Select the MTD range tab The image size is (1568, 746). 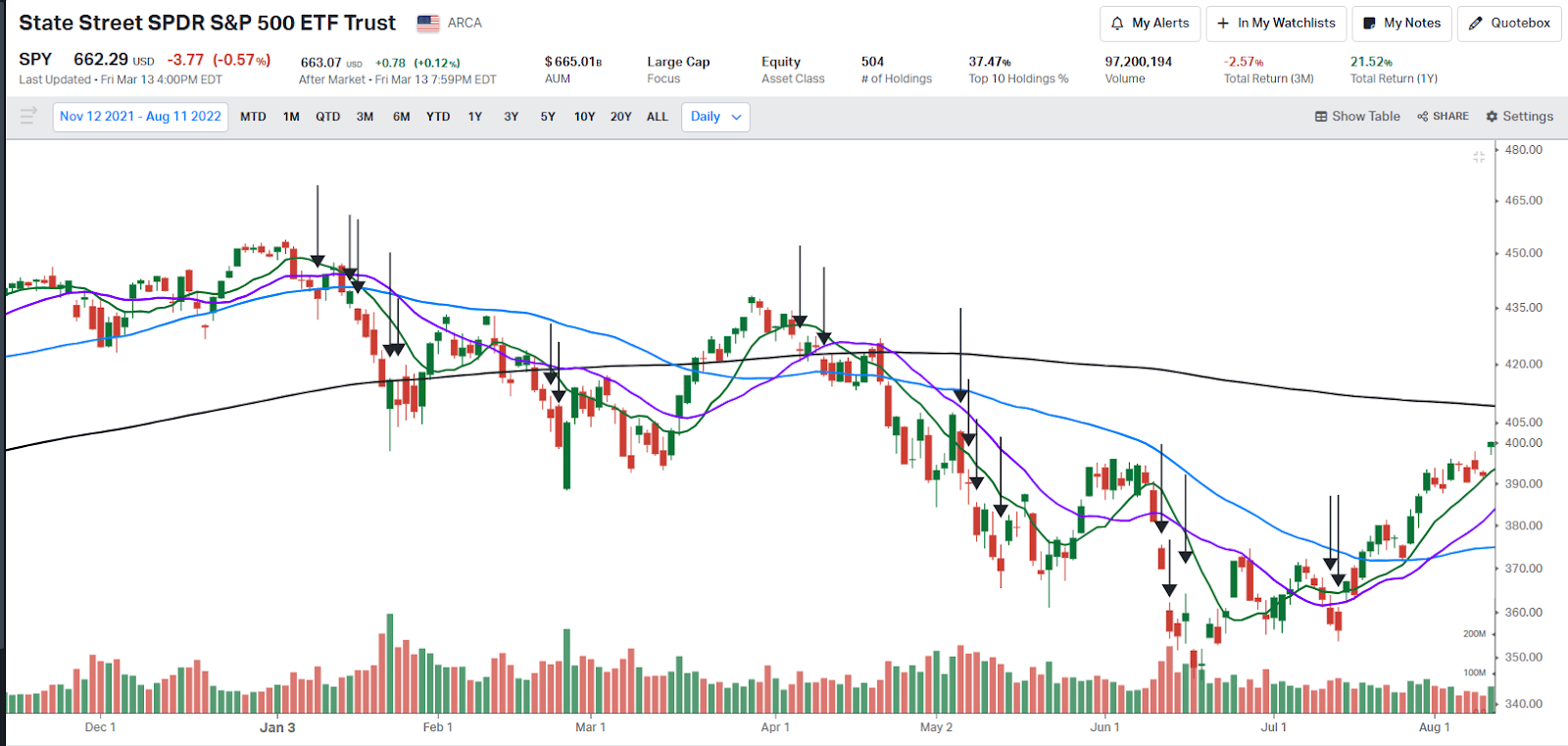tap(253, 117)
